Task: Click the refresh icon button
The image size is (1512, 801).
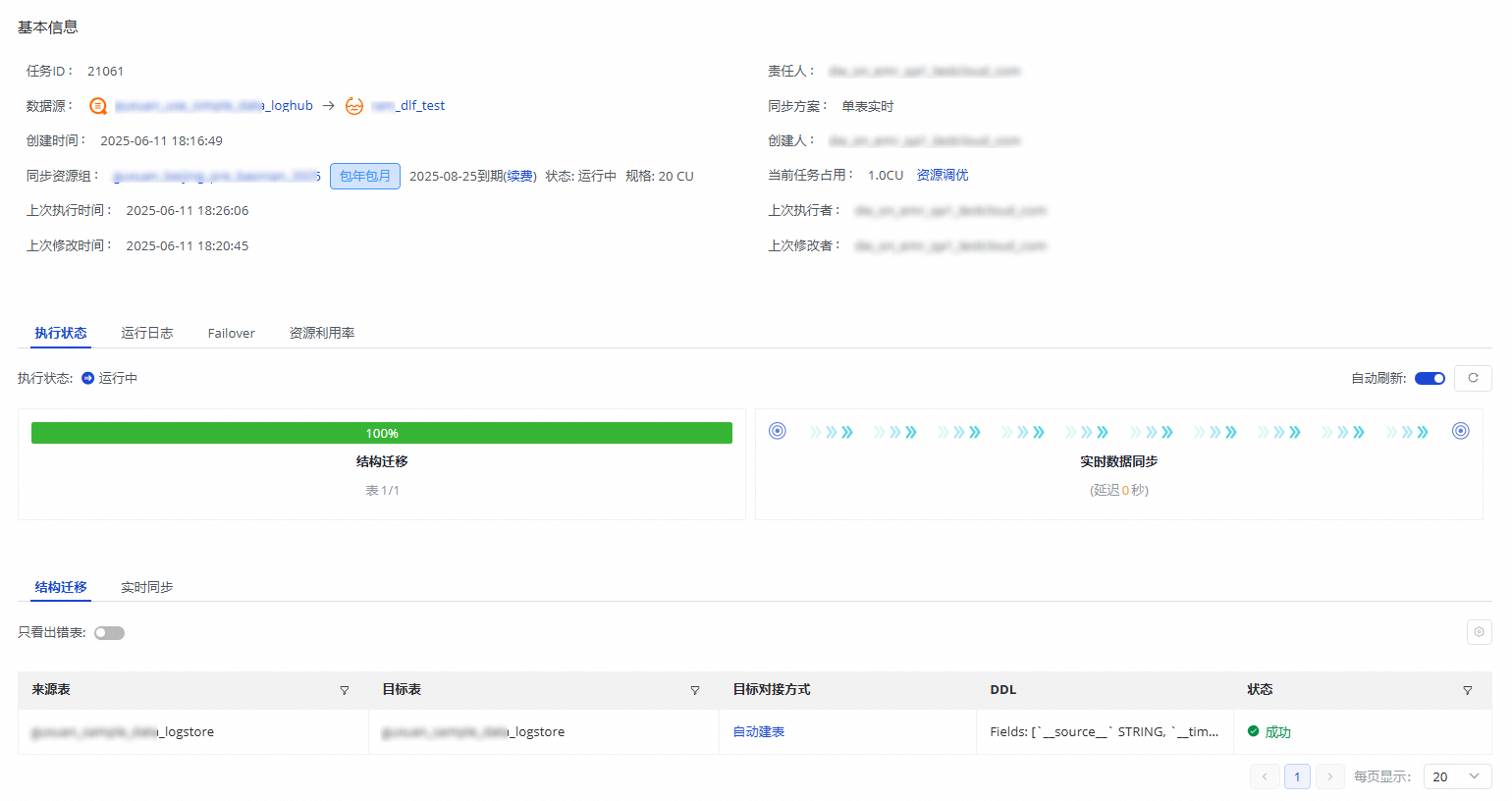Action: (x=1473, y=378)
